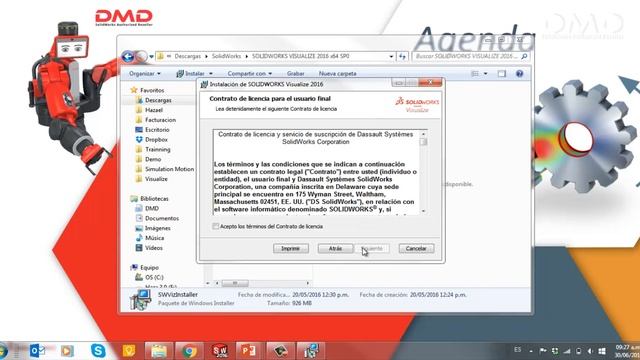This screenshot has height=360, width=640.
Task: Click Grabar in Explorer toolbar
Action: [x=296, y=73]
